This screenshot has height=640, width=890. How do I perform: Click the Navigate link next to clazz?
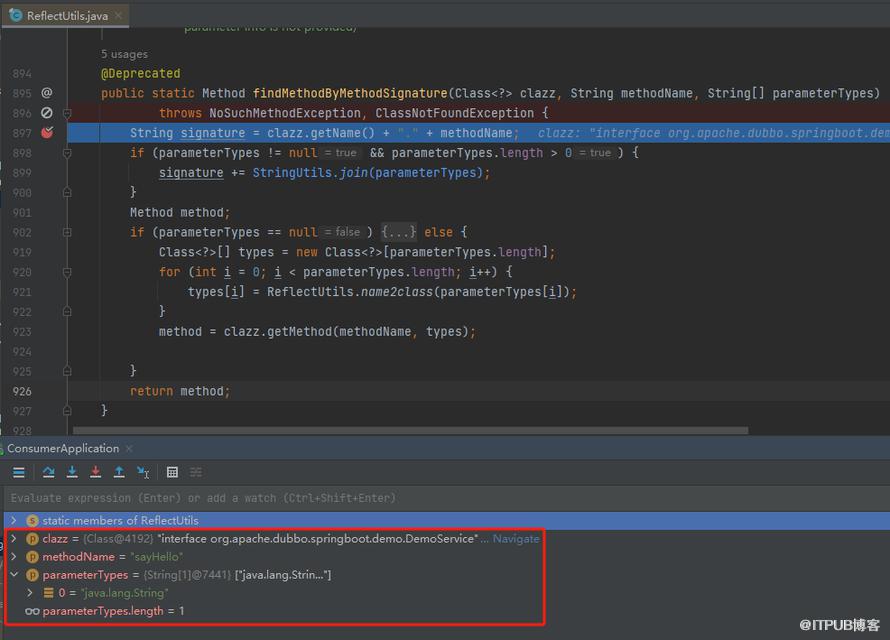[x=516, y=538]
